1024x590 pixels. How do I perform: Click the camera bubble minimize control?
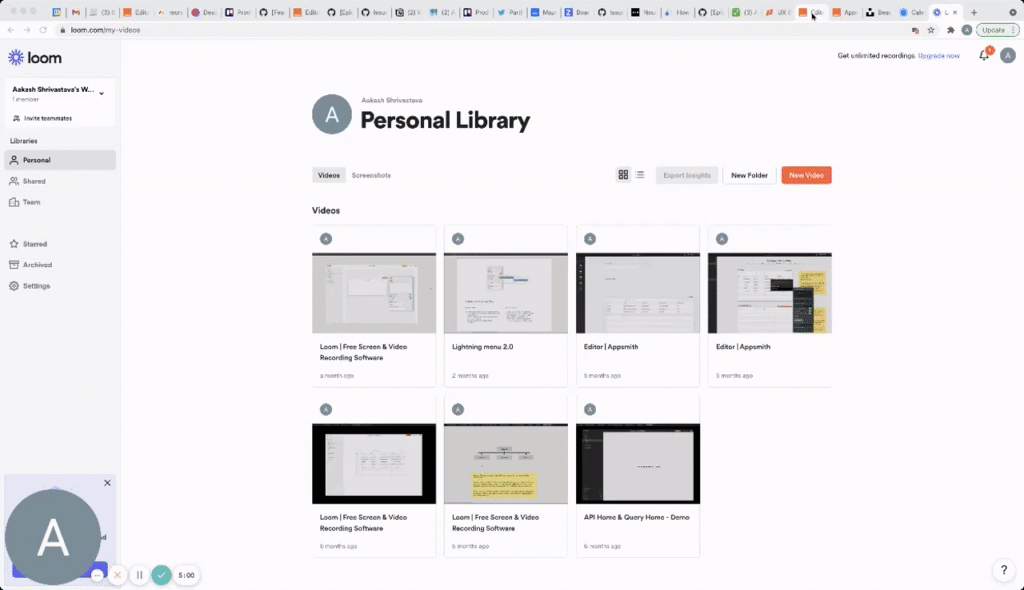pos(97,575)
